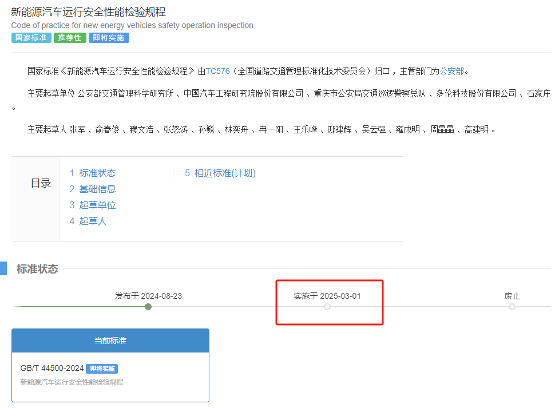Click the 2025-03-01 implementation timeline dot
Screen dimensions: 552x408
(x=327, y=307)
